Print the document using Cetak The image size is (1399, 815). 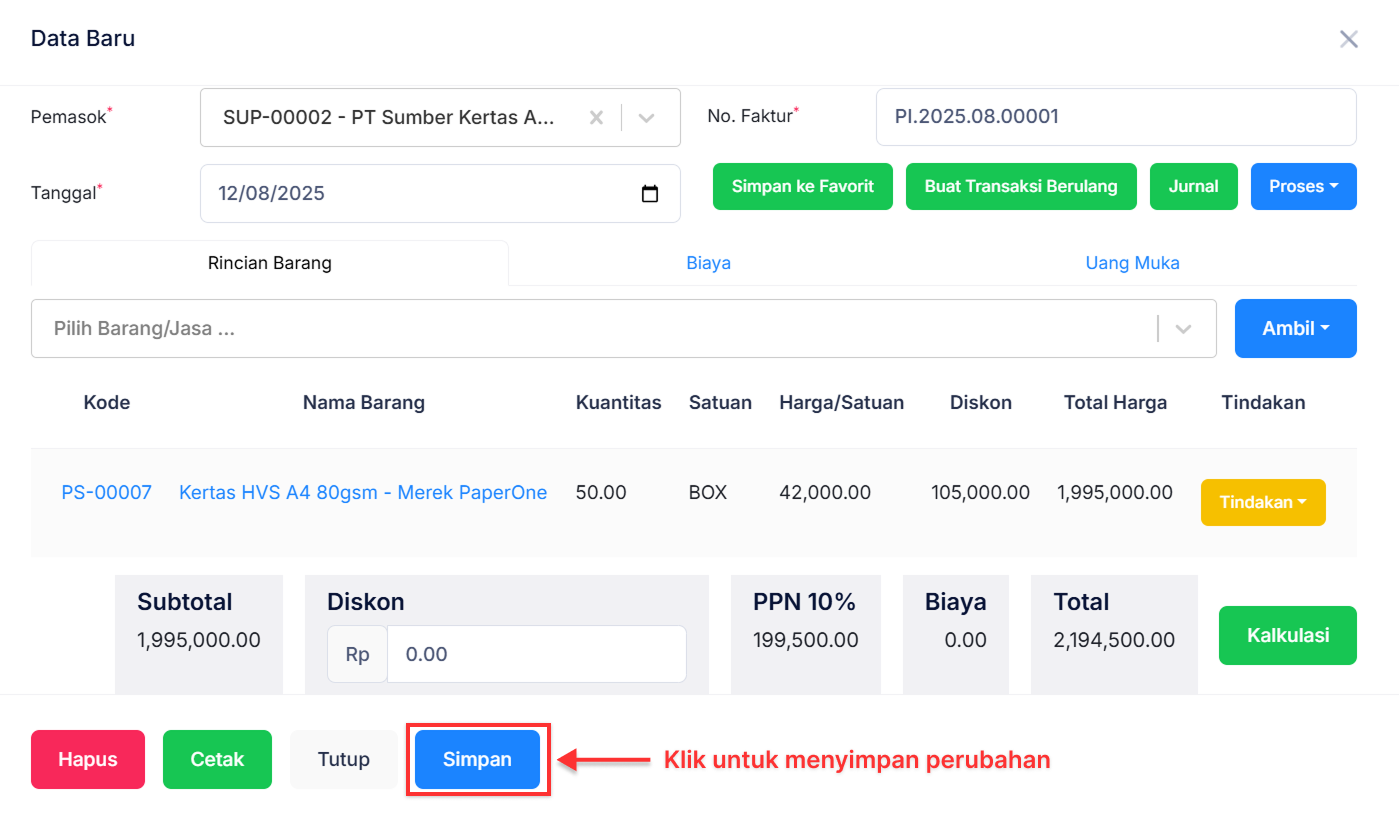(217, 759)
